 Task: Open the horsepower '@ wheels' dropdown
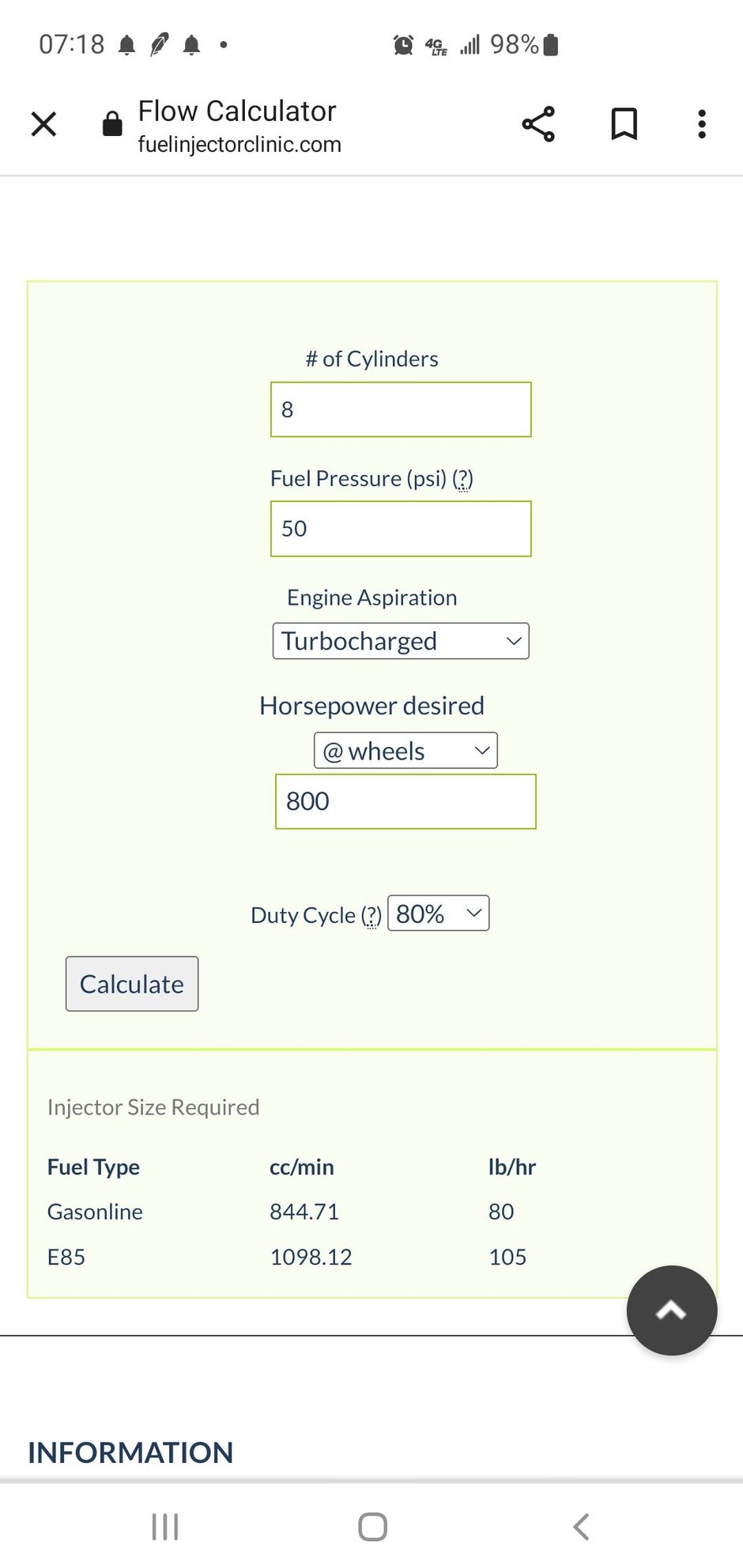[405, 751]
